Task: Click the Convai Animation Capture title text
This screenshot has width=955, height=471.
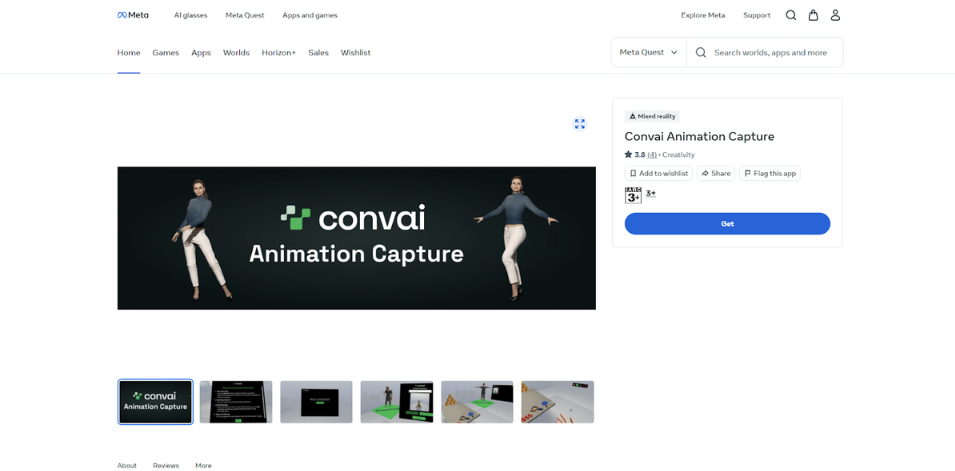Action: 699,136
